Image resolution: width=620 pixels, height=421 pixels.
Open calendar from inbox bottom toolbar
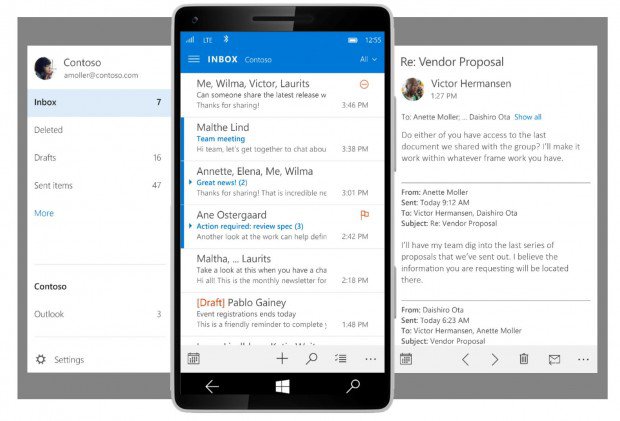pos(194,358)
